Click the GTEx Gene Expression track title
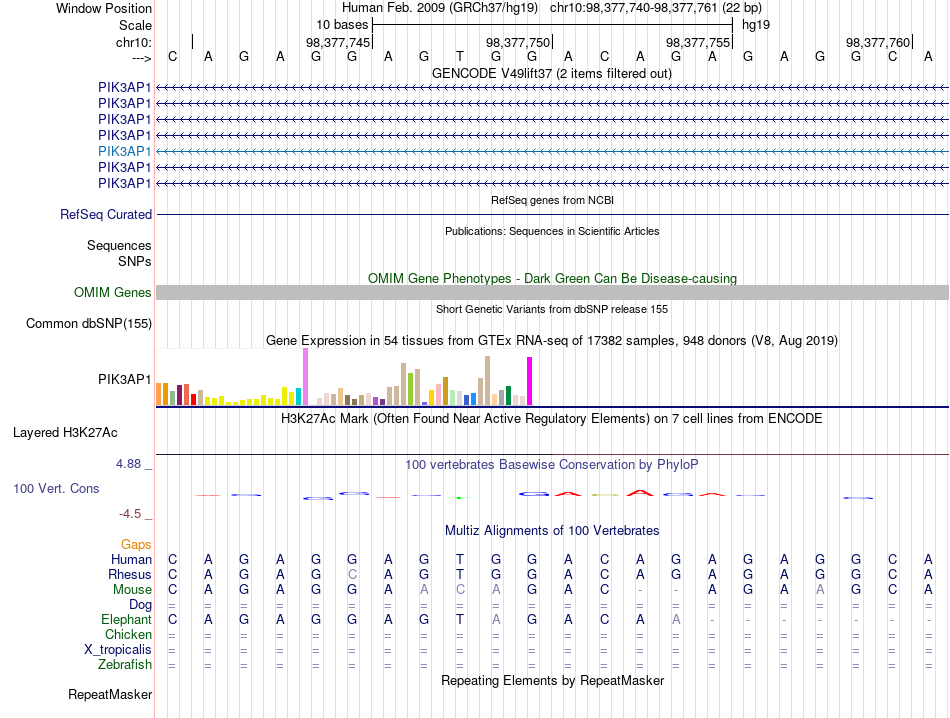This screenshot has width=950, height=718. (552, 341)
